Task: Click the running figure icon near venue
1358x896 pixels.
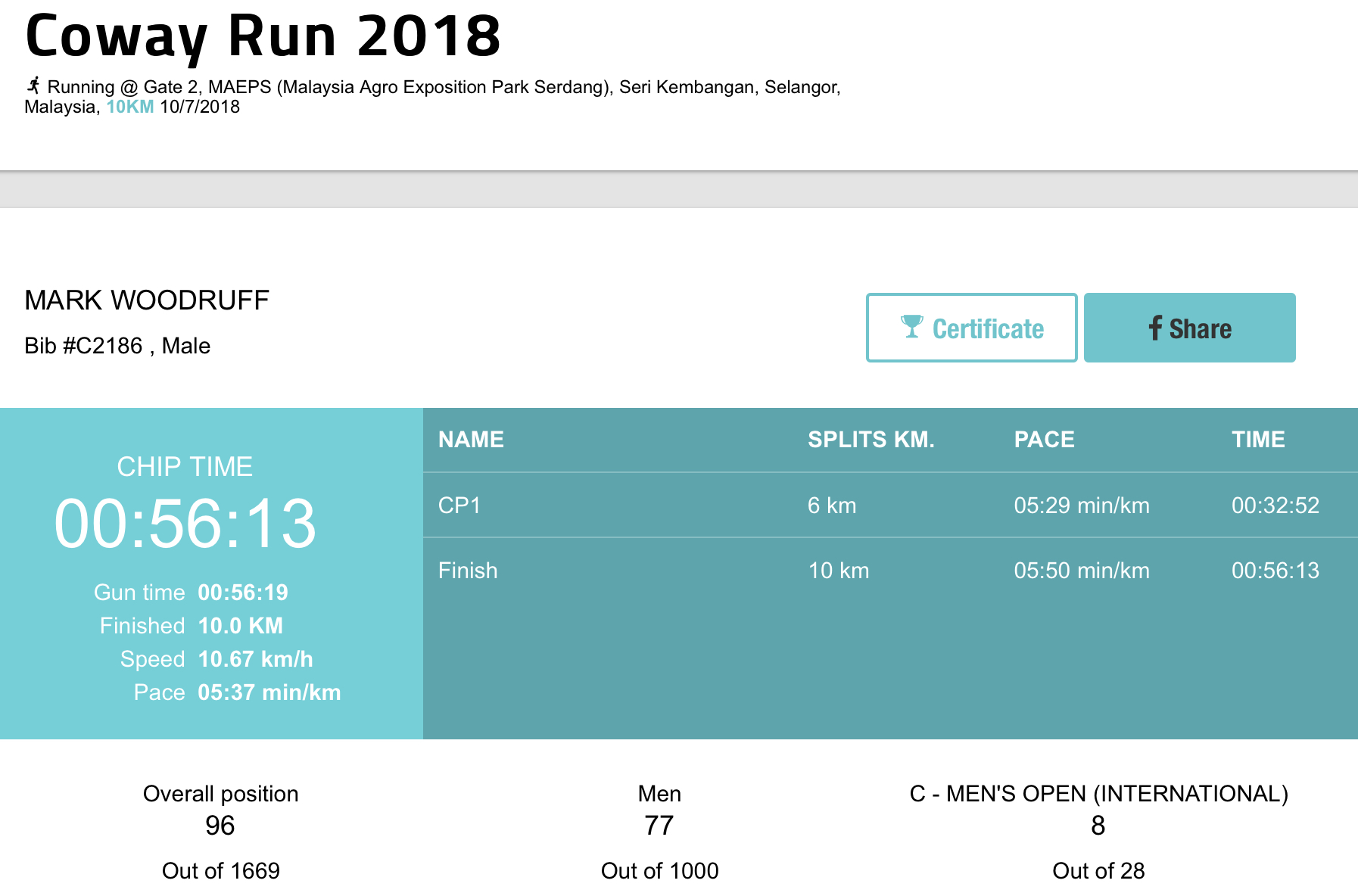Action: (33, 86)
